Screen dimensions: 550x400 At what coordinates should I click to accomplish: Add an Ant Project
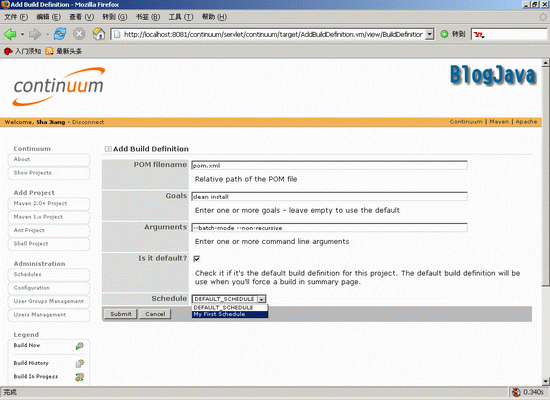tap(48, 231)
